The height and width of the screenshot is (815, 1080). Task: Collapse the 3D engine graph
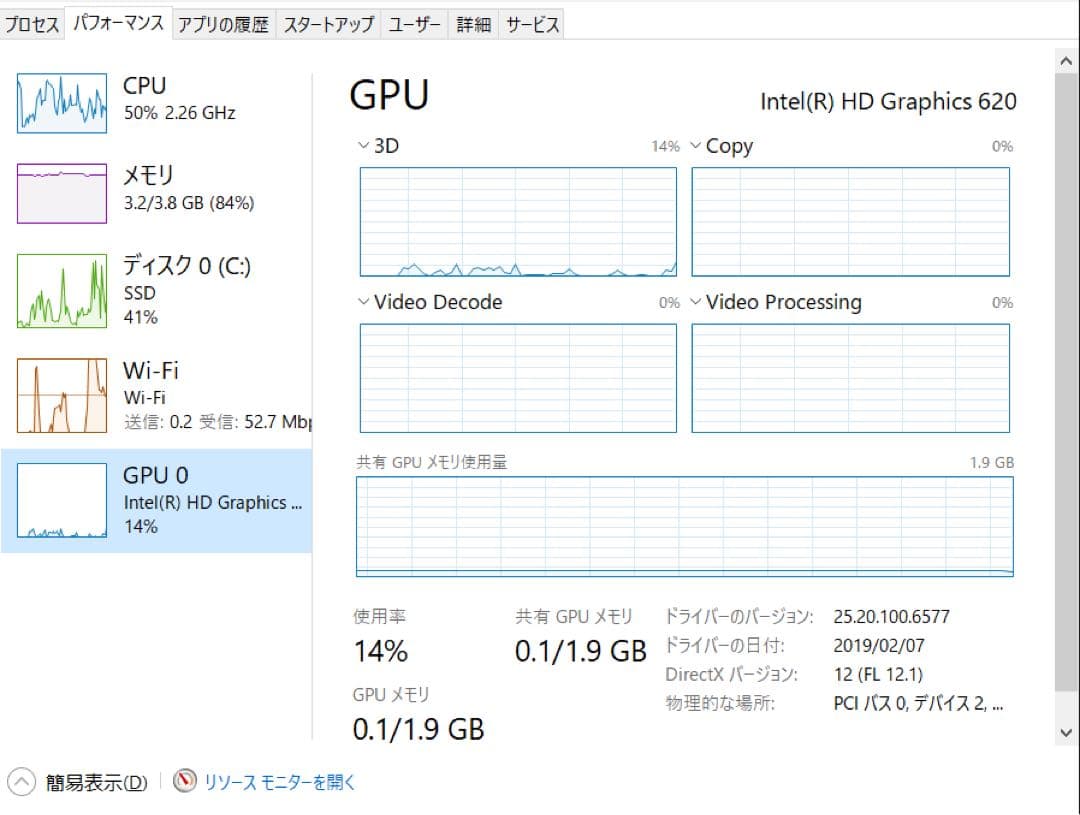(x=363, y=145)
